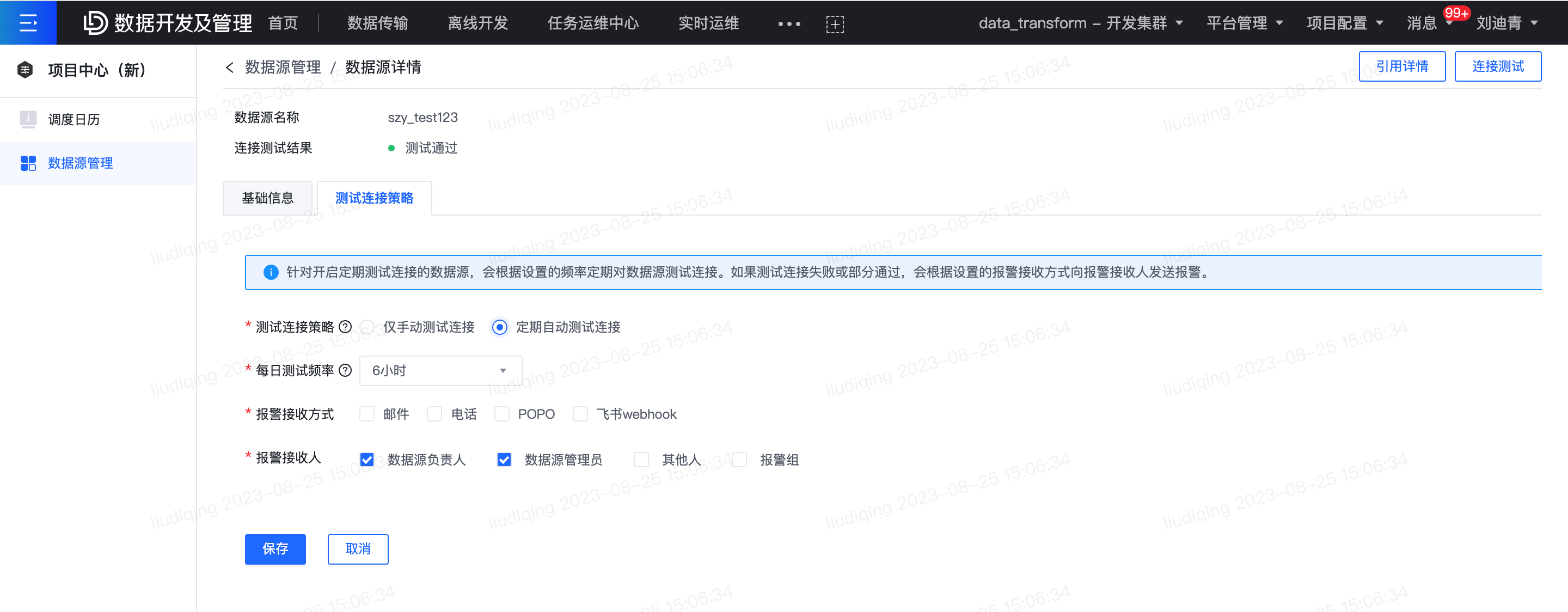Open the hamburger sidebar menu
The width and height of the screenshot is (1568, 612).
tap(28, 22)
